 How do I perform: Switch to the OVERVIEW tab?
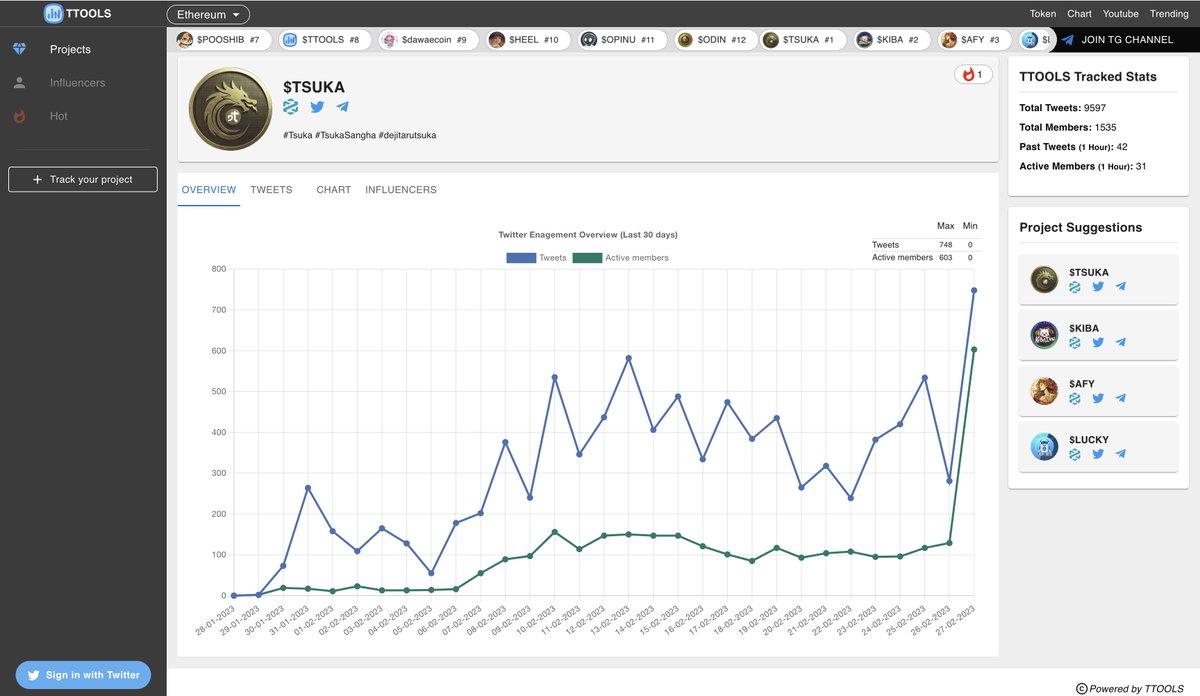209,190
